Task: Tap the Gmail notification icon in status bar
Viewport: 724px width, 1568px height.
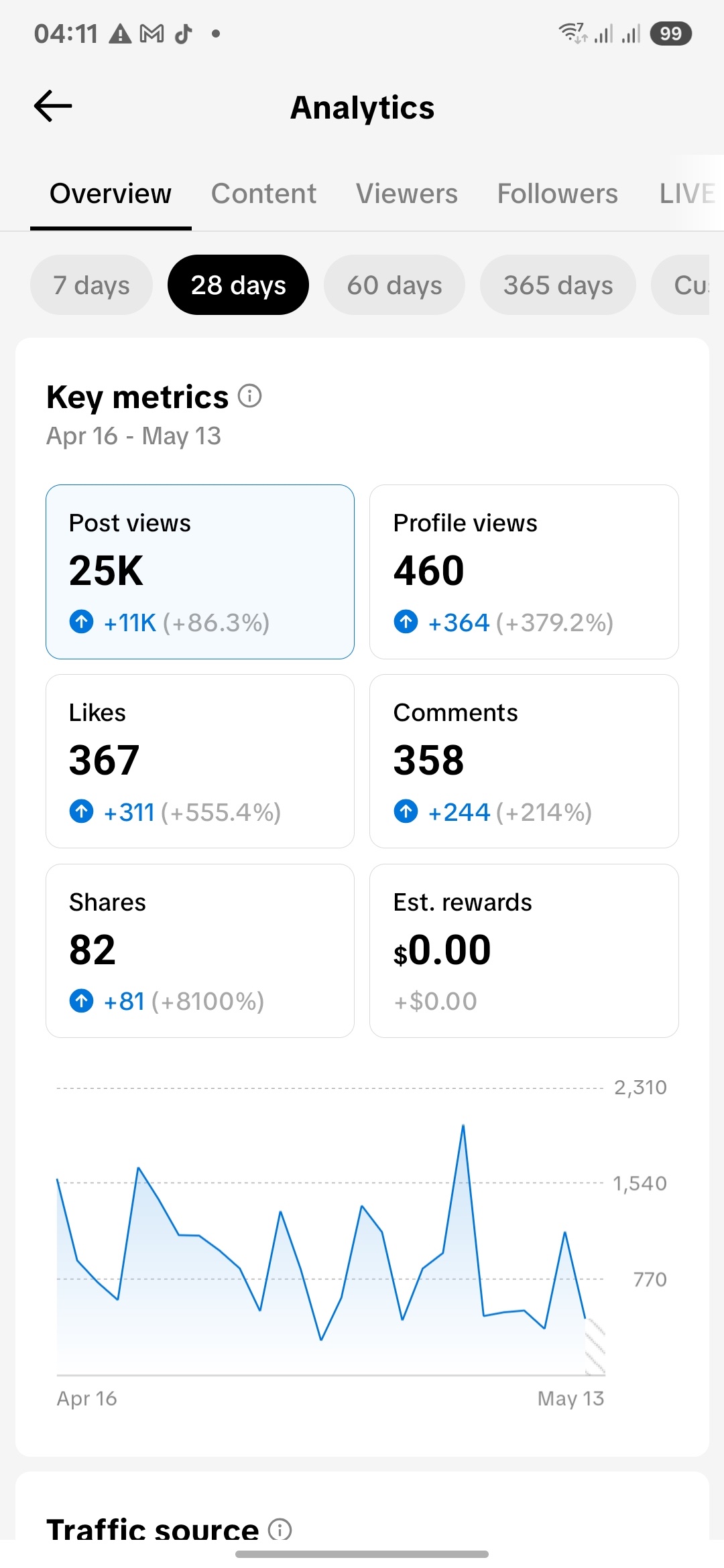Action: 152,34
